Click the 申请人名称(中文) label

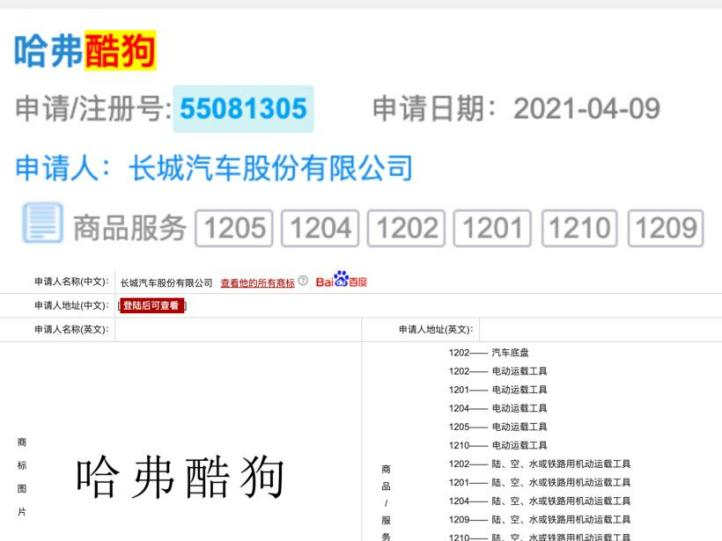[x=71, y=281]
